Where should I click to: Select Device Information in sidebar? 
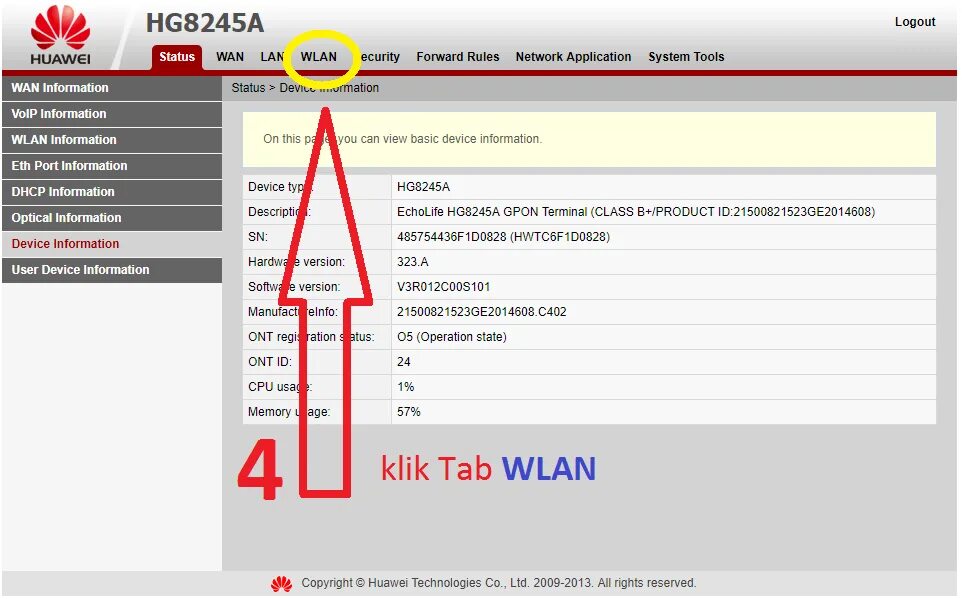(112, 244)
